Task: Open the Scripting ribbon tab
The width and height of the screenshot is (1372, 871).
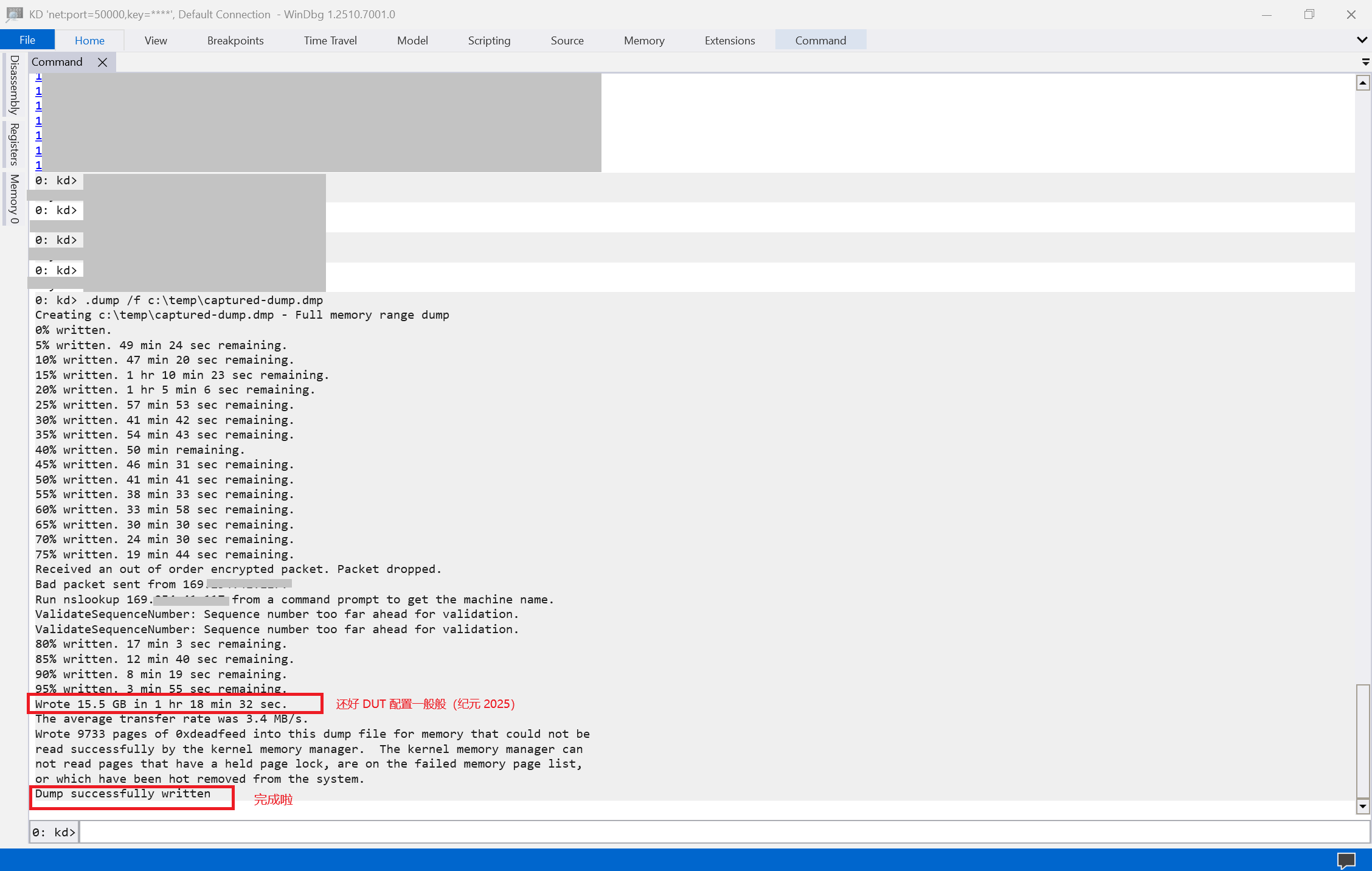Action: tap(489, 40)
